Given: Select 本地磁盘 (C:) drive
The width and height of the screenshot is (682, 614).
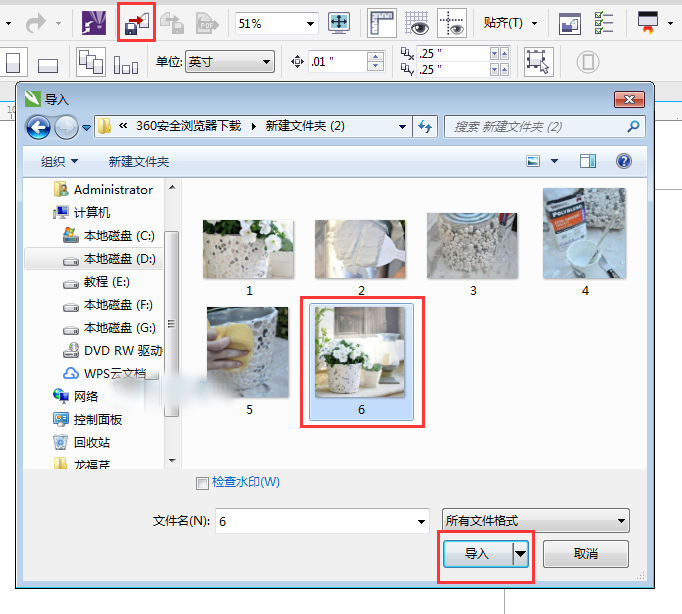Looking at the screenshot, I should tap(109, 235).
